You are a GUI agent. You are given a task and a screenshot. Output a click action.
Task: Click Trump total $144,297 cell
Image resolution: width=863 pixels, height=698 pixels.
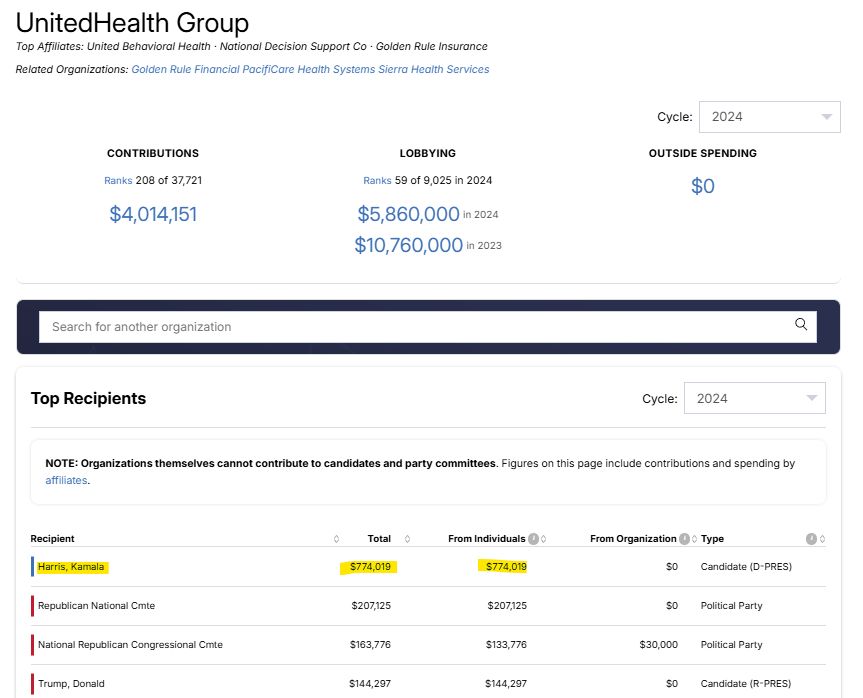(x=370, y=684)
